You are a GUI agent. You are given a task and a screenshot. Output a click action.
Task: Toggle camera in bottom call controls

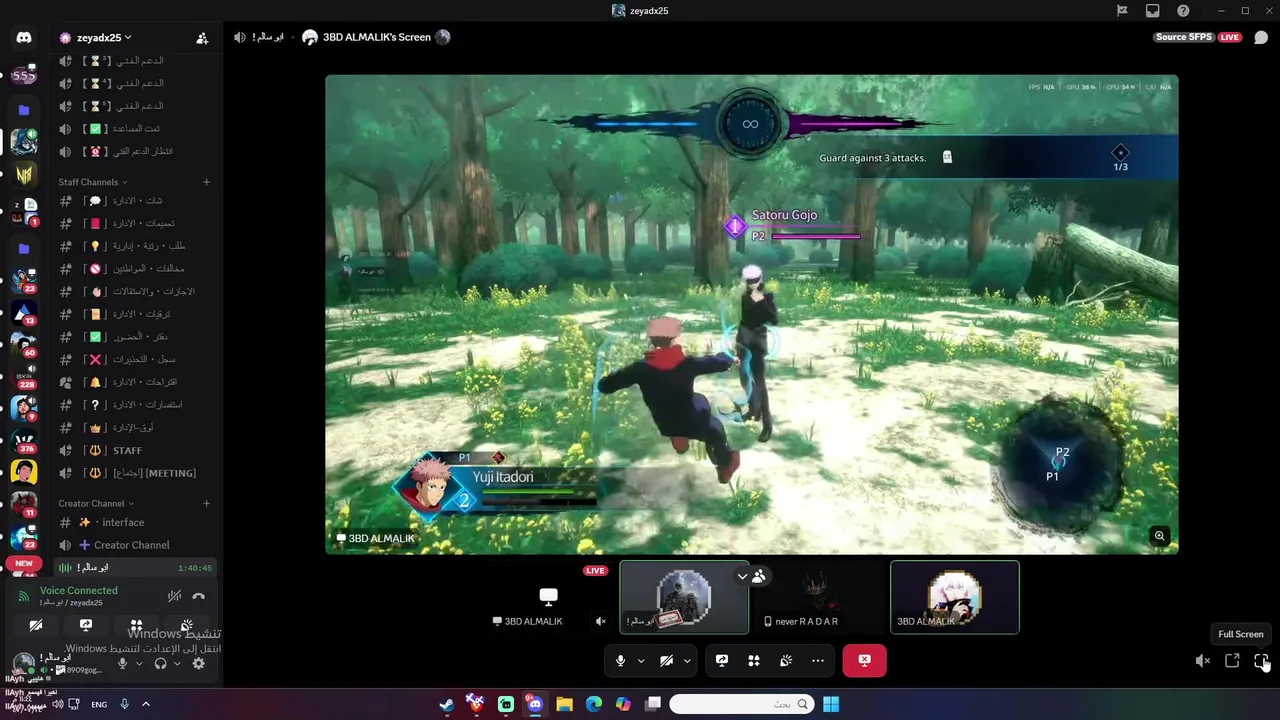[667, 660]
